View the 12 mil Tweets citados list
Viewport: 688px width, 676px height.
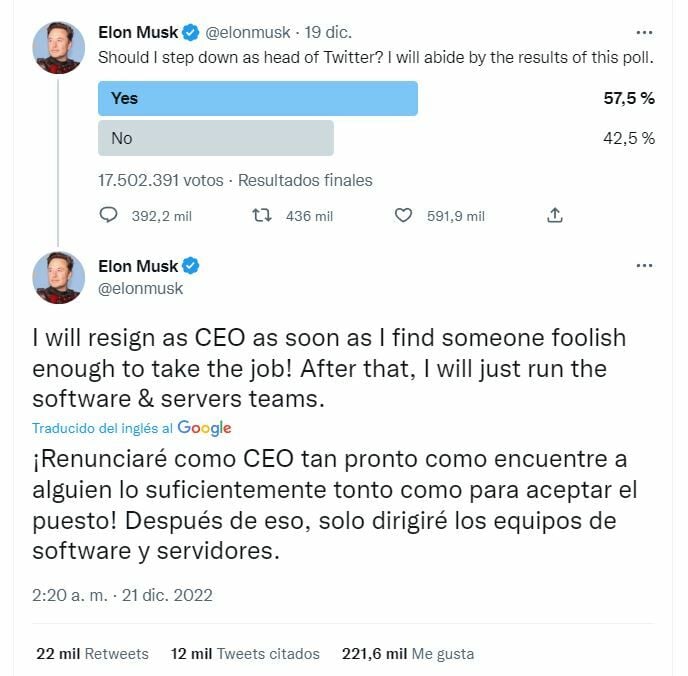tap(245, 653)
